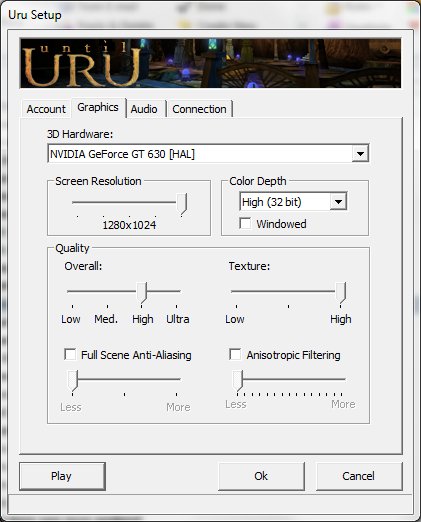
Task: Click the Cancel button
Action: (359, 476)
